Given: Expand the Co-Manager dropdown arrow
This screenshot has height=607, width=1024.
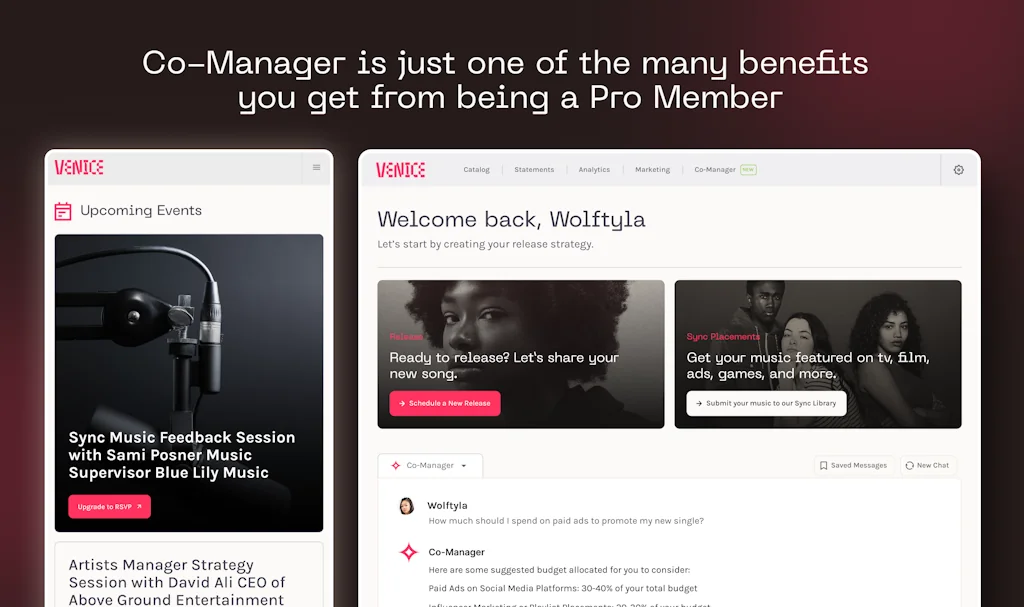Looking at the screenshot, I should click(464, 466).
